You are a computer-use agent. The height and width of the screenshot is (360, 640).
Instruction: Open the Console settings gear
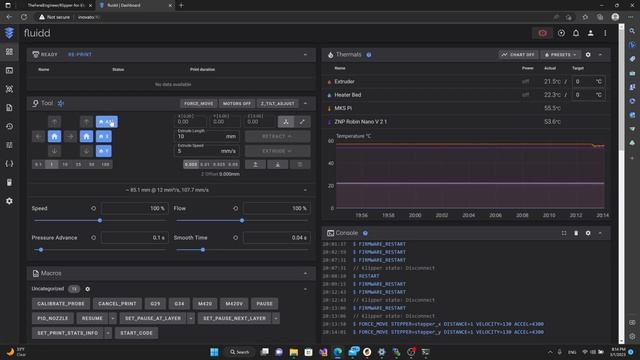[x=588, y=233]
